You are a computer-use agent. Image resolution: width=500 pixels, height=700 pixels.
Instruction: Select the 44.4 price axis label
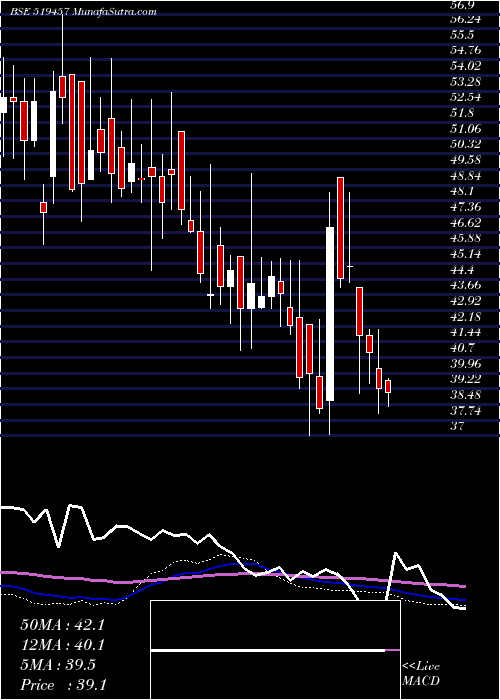pyautogui.click(x=464, y=270)
